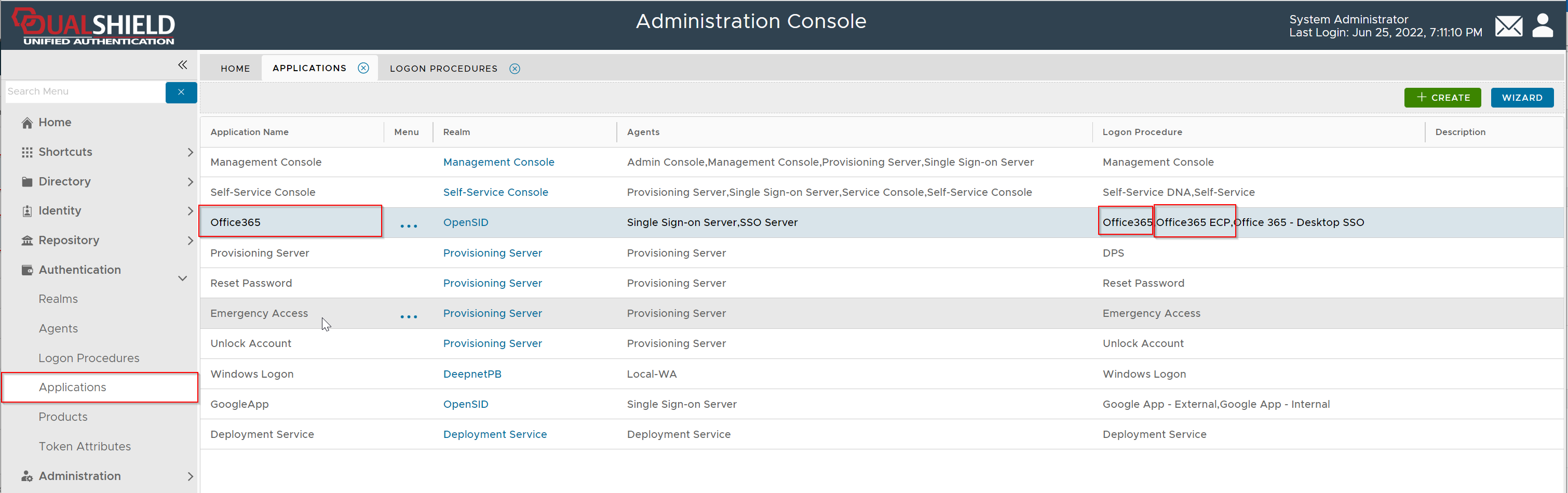The height and width of the screenshot is (493, 1568).
Task: Select Logon Procedures in sidebar menu
Action: [x=89, y=358]
